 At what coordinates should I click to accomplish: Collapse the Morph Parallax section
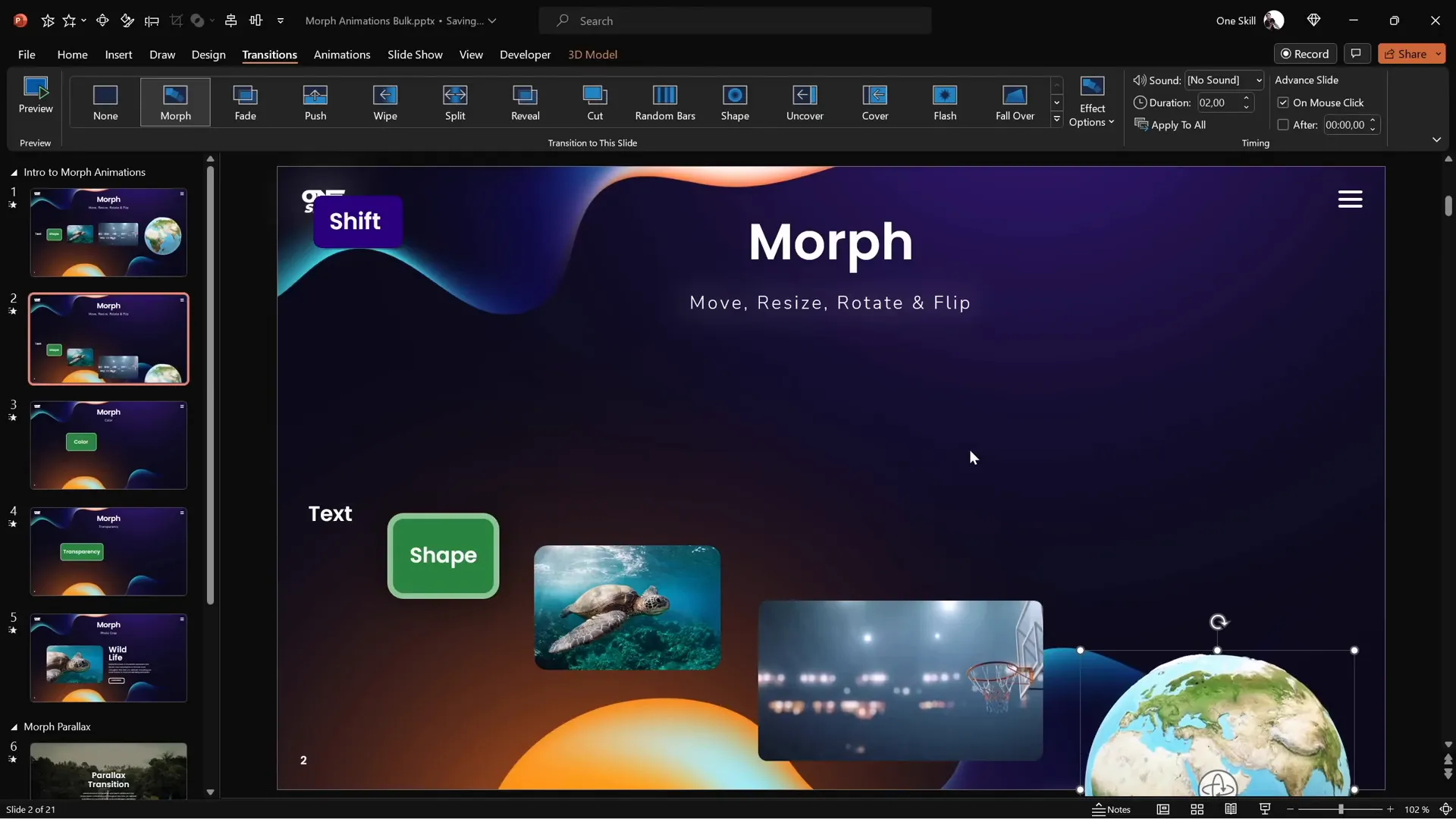tap(14, 727)
